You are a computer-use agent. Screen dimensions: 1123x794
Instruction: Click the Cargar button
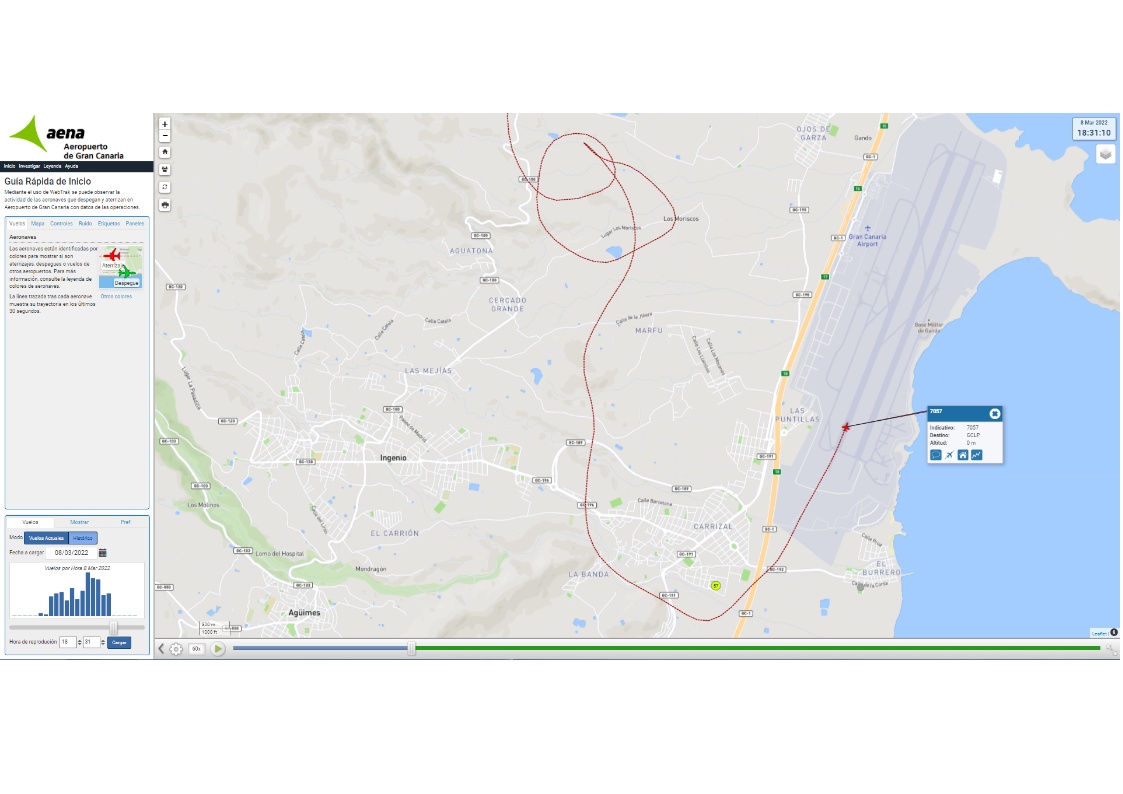click(x=119, y=642)
